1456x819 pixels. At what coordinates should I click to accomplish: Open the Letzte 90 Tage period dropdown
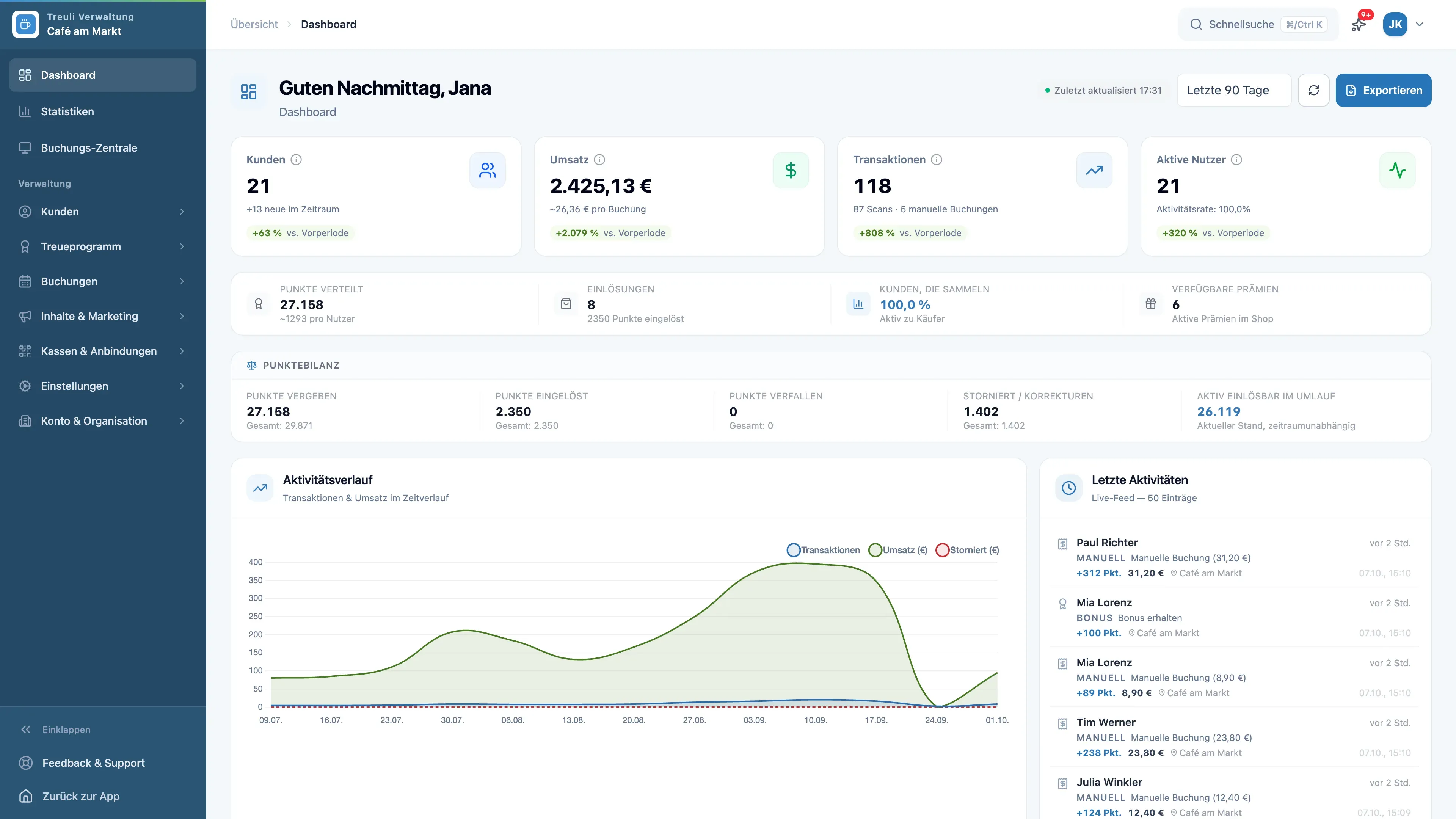(1234, 91)
